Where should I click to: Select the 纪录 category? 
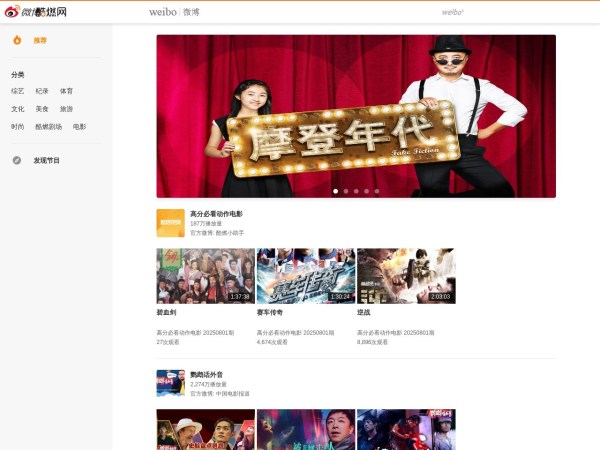[42, 91]
